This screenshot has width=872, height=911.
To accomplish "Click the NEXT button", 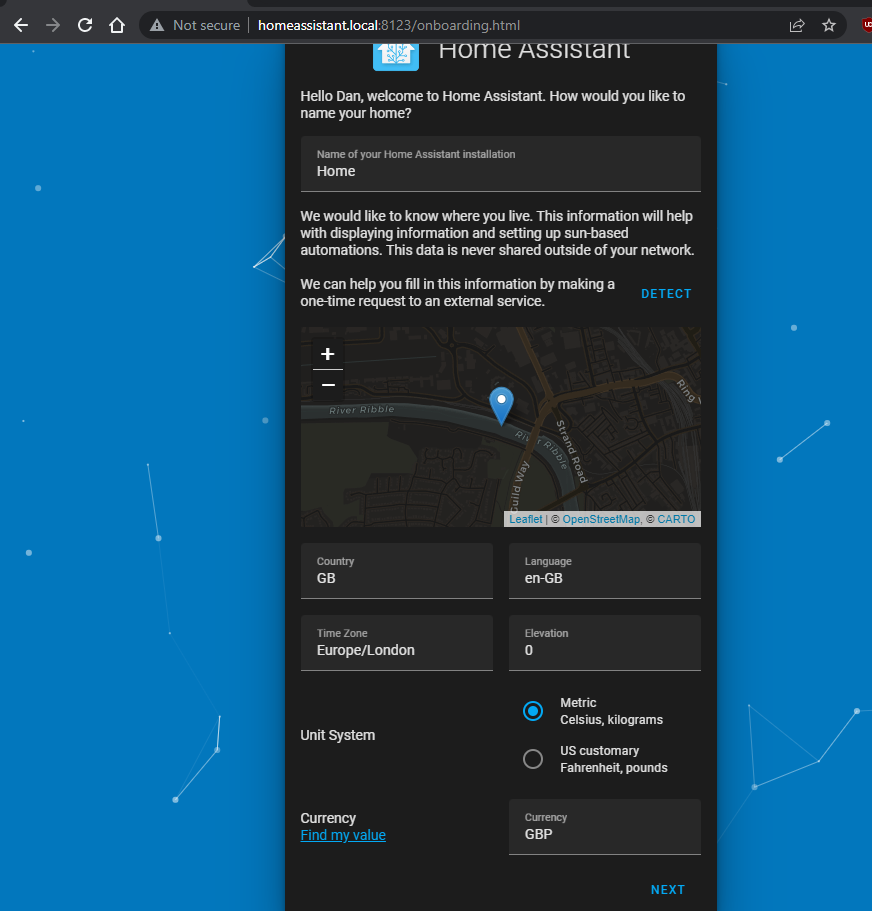I will tap(668, 890).
